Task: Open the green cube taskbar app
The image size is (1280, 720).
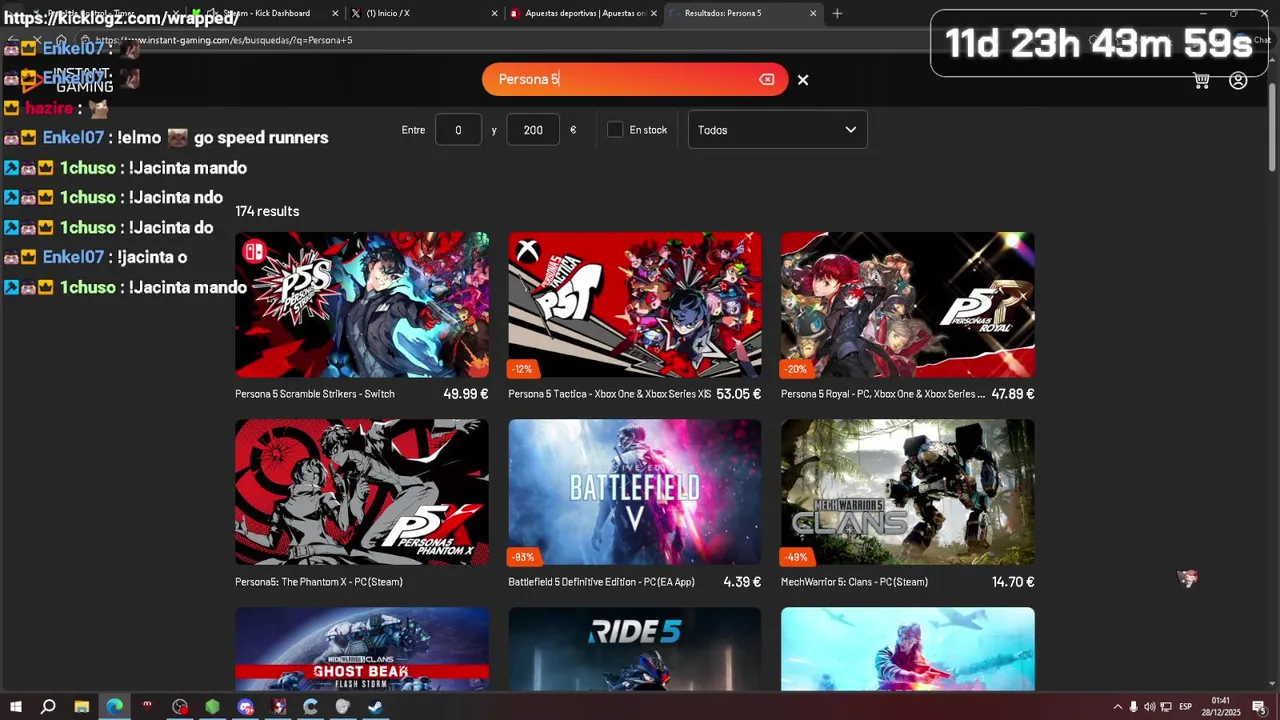Action: [213, 707]
